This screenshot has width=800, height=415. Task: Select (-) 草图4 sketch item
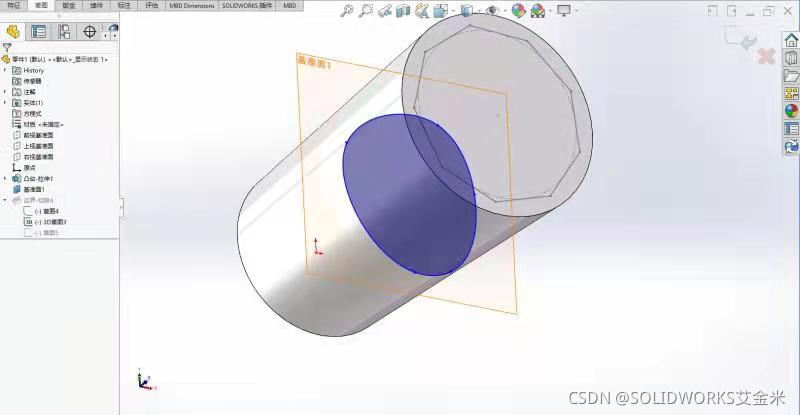(41, 211)
